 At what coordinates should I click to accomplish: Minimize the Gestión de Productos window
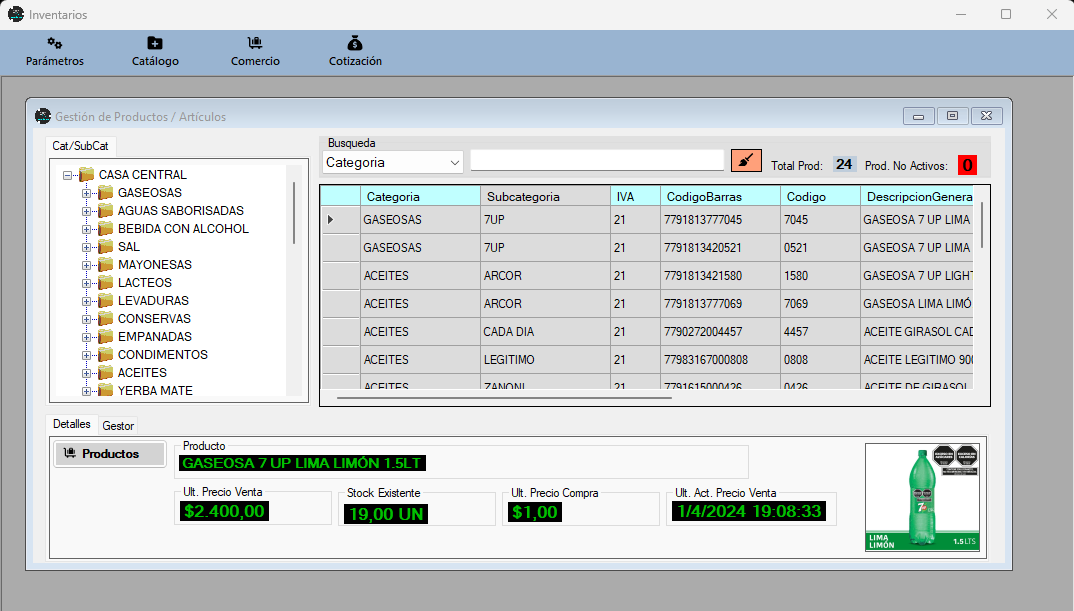point(919,116)
